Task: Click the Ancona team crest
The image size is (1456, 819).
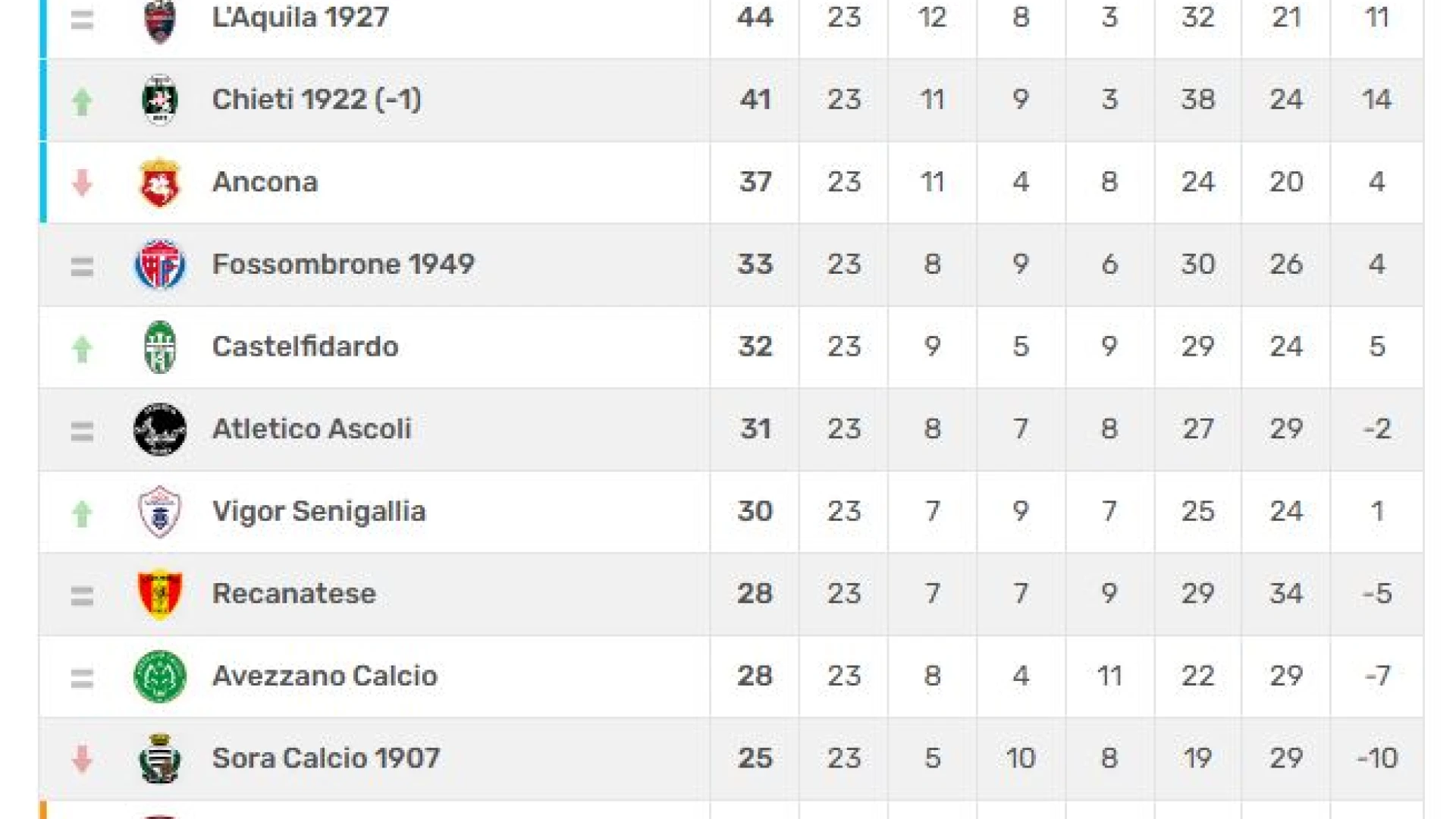Action: coord(159,182)
